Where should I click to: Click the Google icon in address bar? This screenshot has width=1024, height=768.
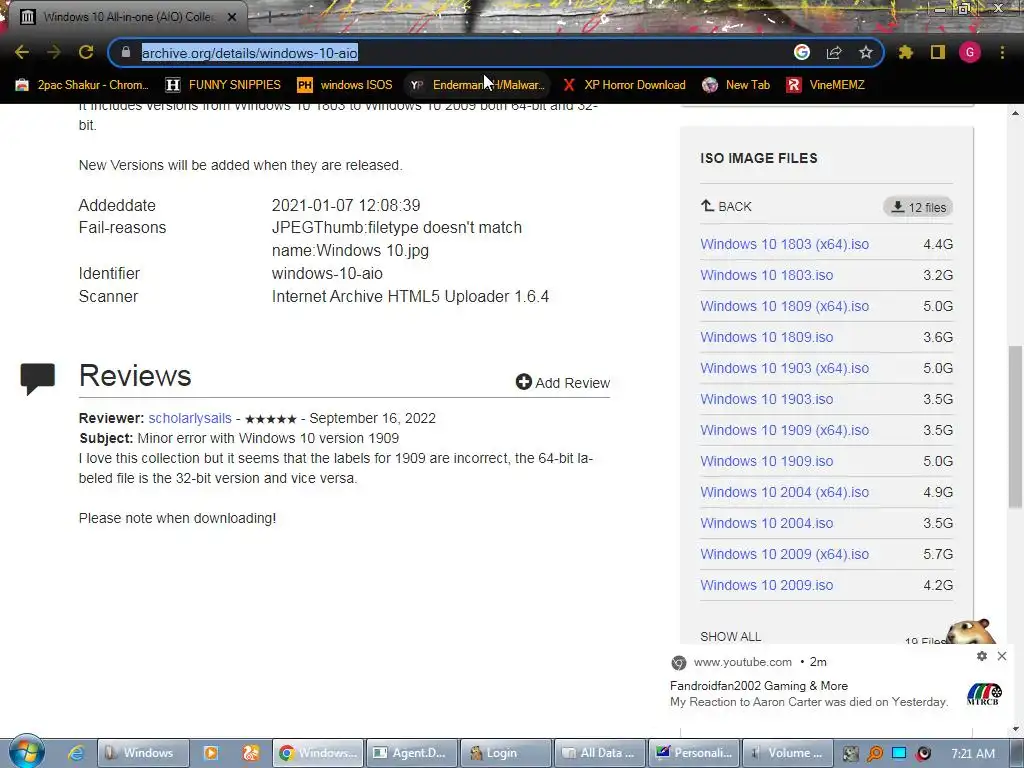pyautogui.click(x=802, y=52)
